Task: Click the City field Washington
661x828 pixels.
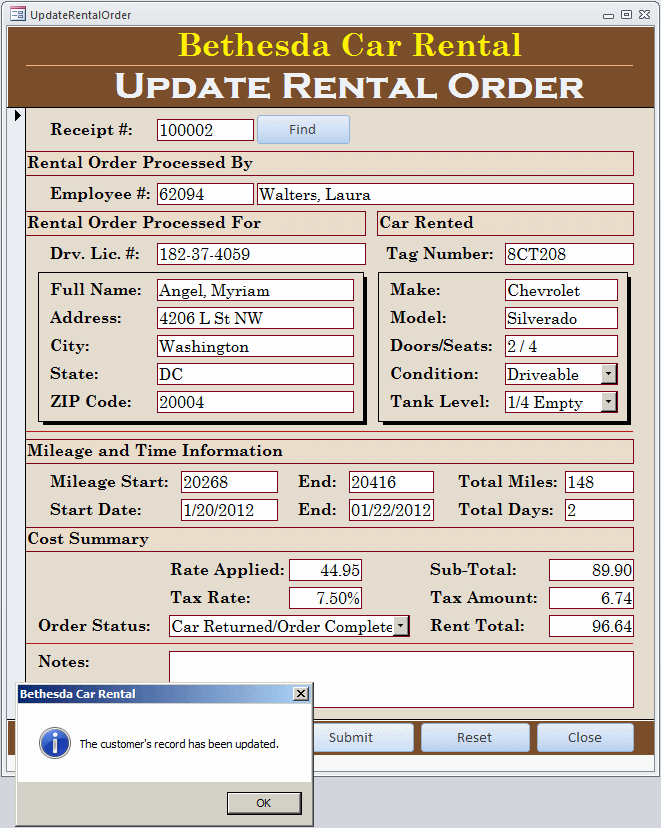Action: click(x=255, y=346)
